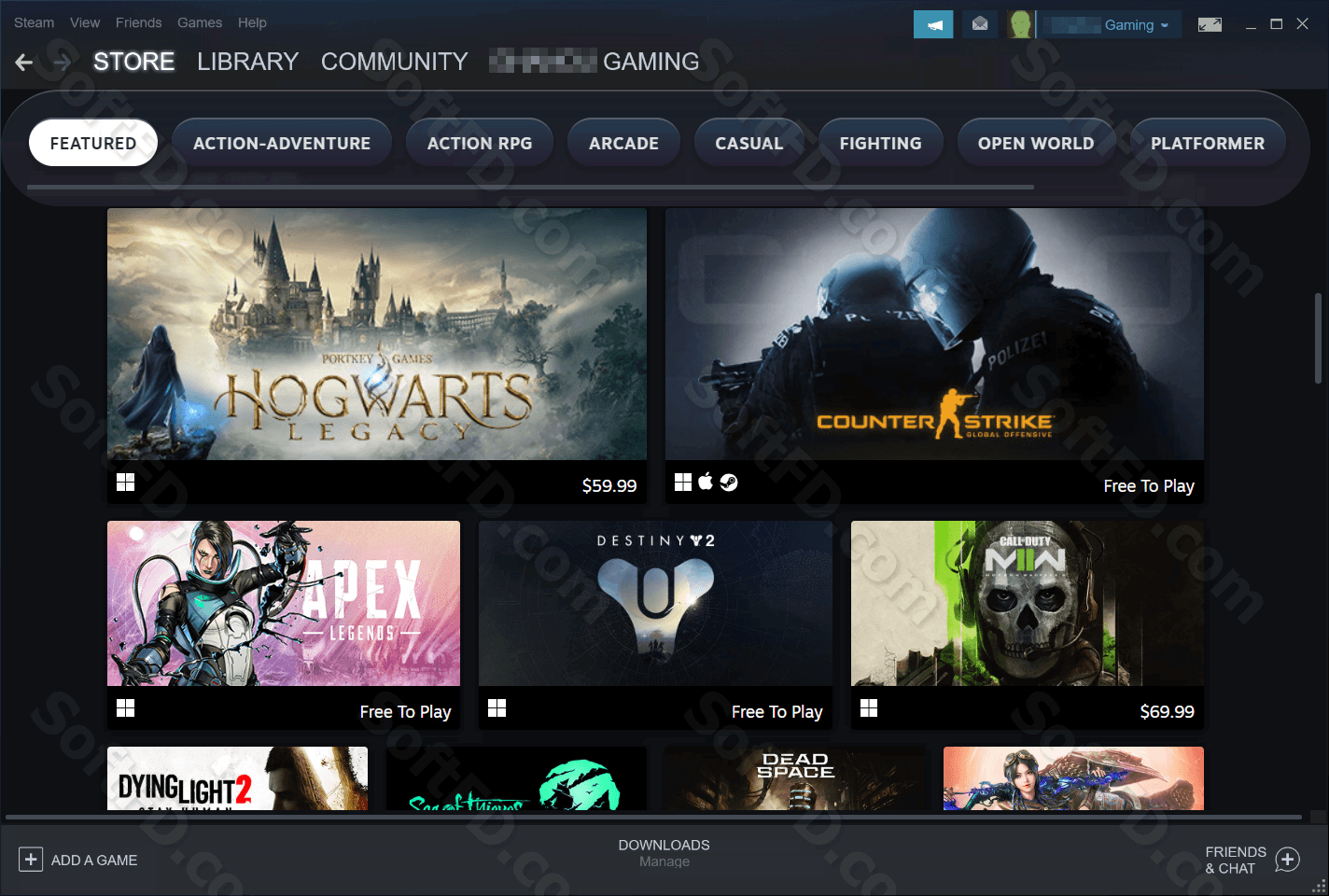The width and height of the screenshot is (1329, 896).
Task: Click Windows icon under Apex Legends
Action: click(x=126, y=707)
